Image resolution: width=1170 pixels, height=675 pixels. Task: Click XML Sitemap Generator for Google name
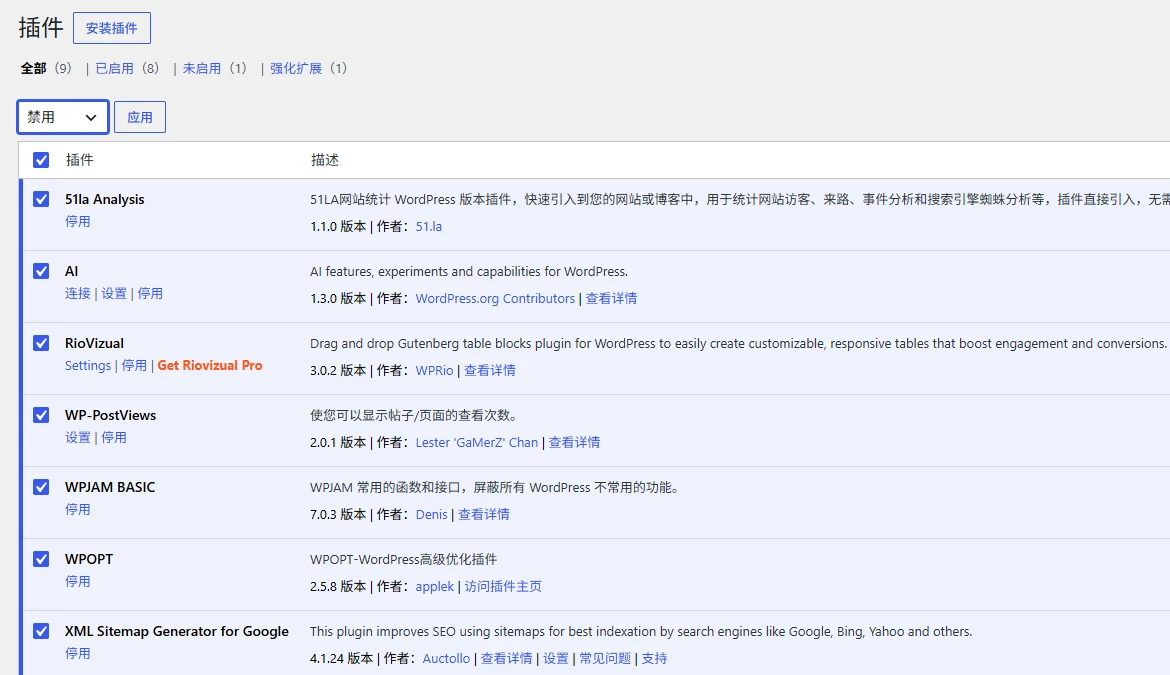(x=177, y=631)
